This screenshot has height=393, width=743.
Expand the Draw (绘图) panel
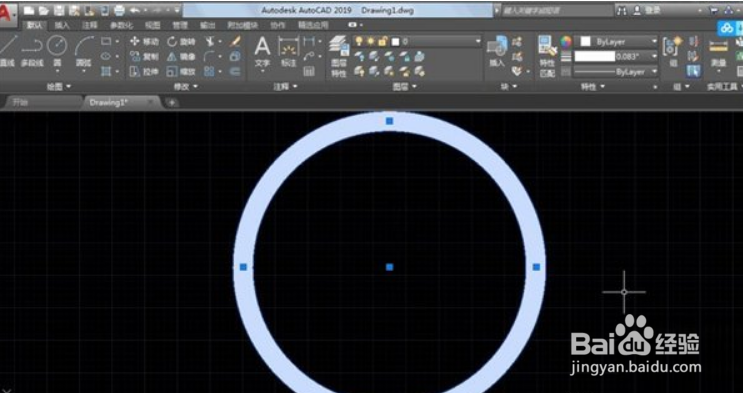pyautogui.click(x=59, y=87)
